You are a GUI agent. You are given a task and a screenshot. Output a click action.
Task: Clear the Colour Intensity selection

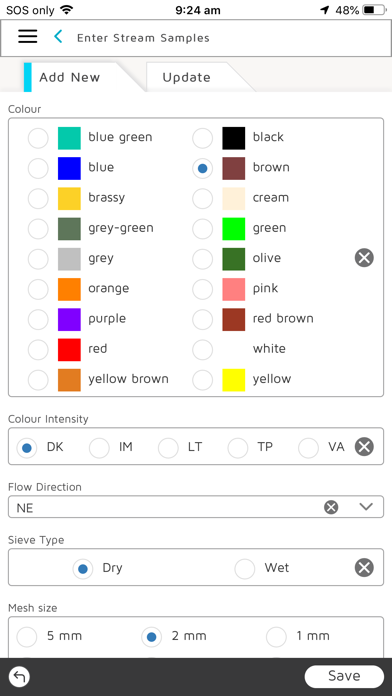pyautogui.click(x=364, y=447)
